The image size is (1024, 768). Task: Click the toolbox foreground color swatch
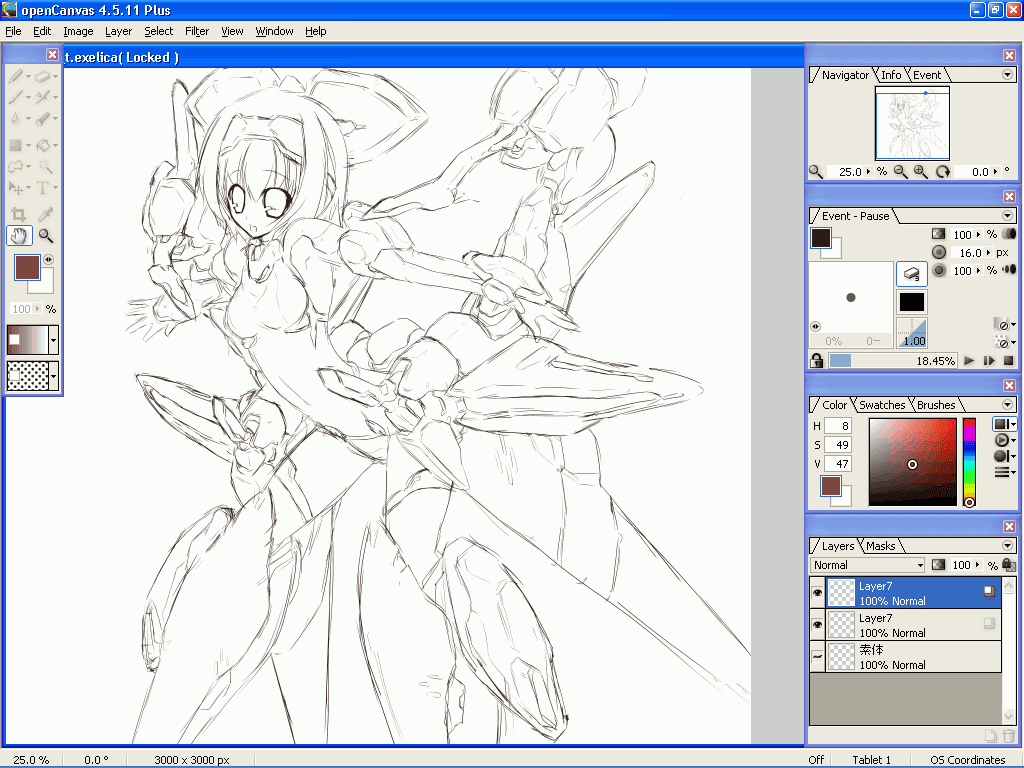(27, 268)
